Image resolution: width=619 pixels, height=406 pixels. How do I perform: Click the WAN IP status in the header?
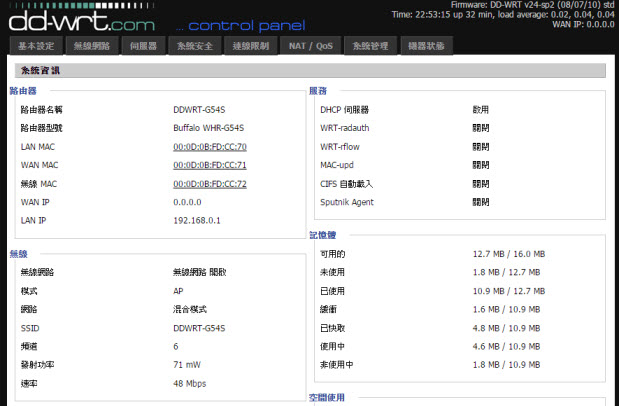point(583,24)
